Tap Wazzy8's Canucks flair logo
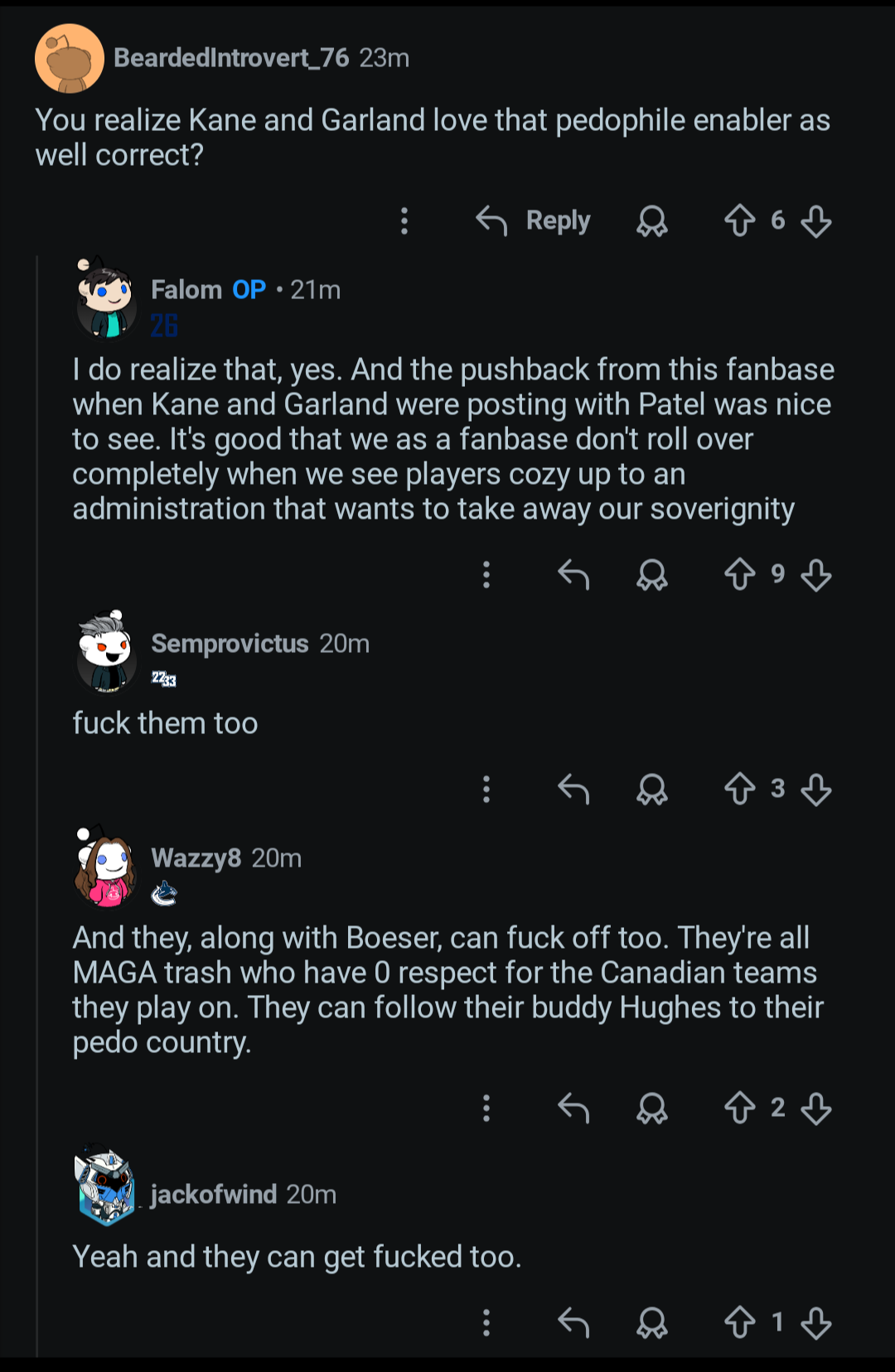Image resolution: width=895 pixels, height=1372 pixels. tap(164, 893)
